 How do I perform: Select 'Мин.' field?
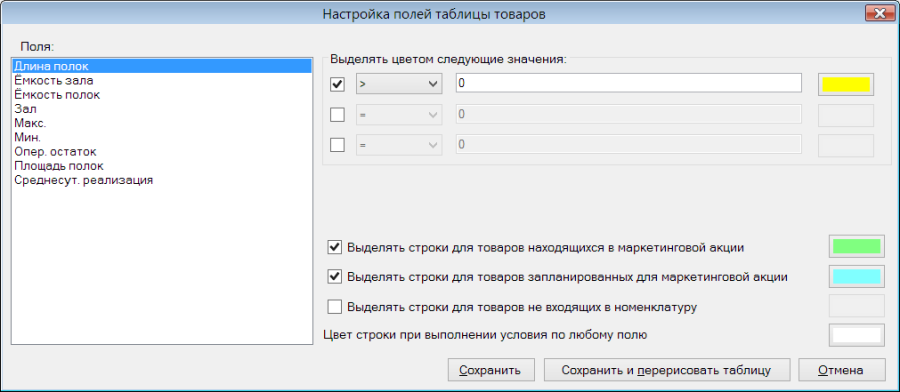161,138
